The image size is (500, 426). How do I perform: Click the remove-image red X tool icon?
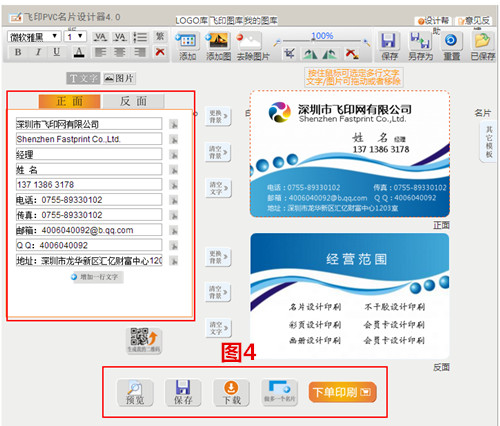click(x=352, y=53)
